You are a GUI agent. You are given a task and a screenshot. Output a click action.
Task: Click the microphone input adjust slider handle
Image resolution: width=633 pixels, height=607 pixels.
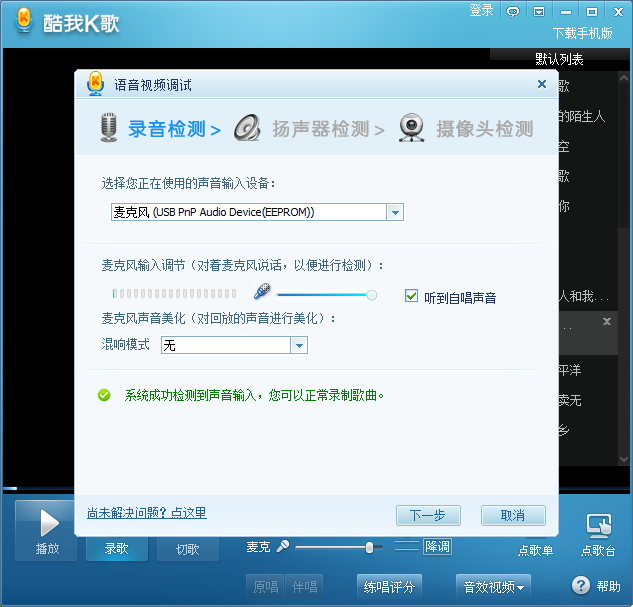coord(371,295)
